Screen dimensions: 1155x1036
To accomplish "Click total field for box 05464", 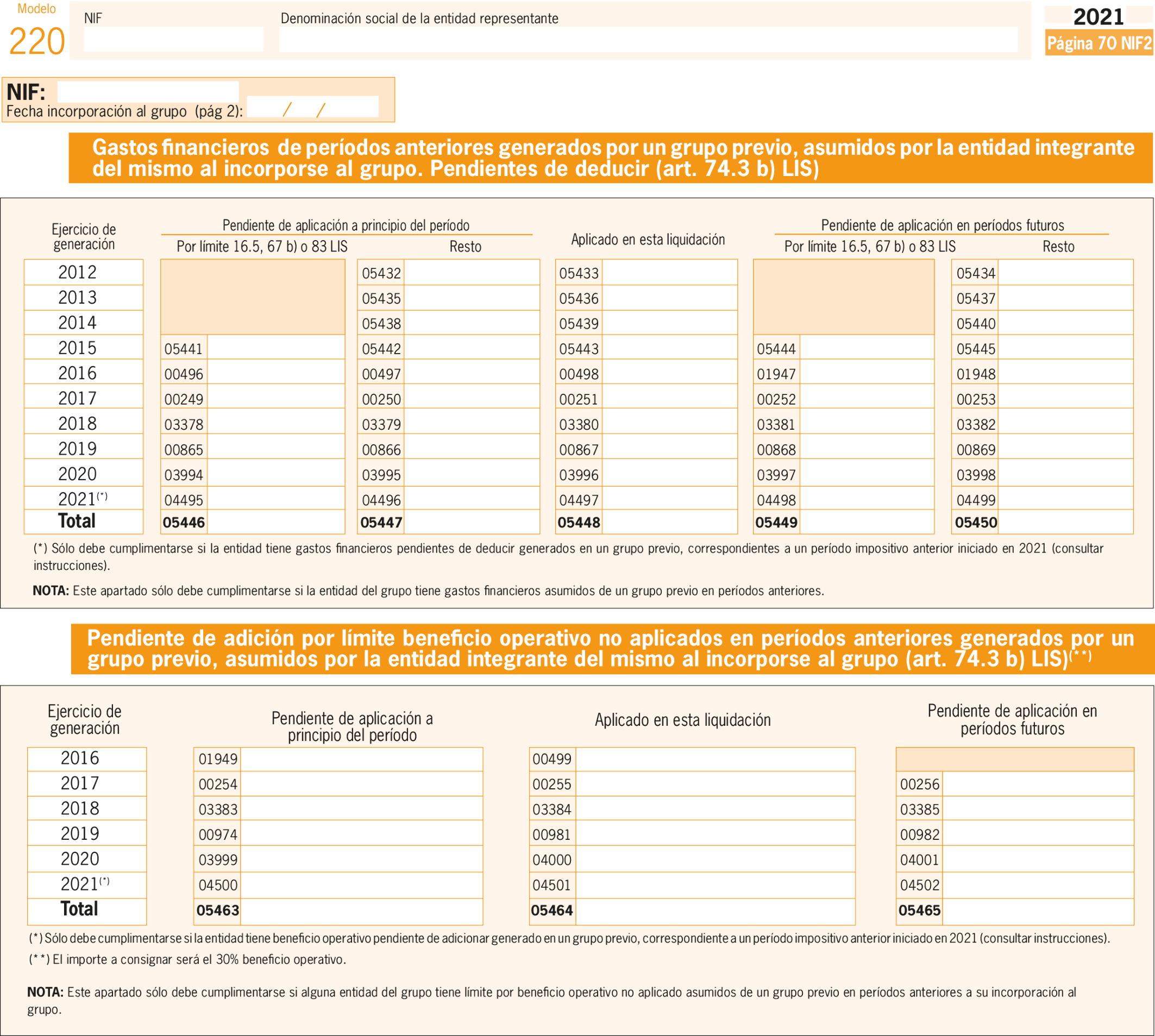I will tap(715, 912).
